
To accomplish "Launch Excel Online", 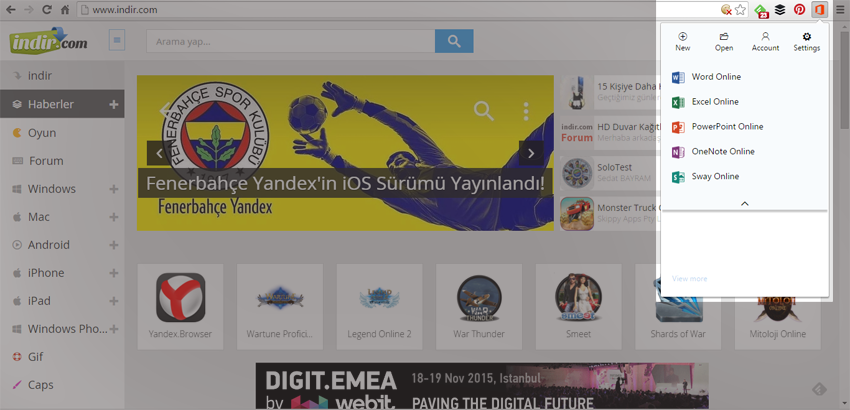I will coord(705,102).
